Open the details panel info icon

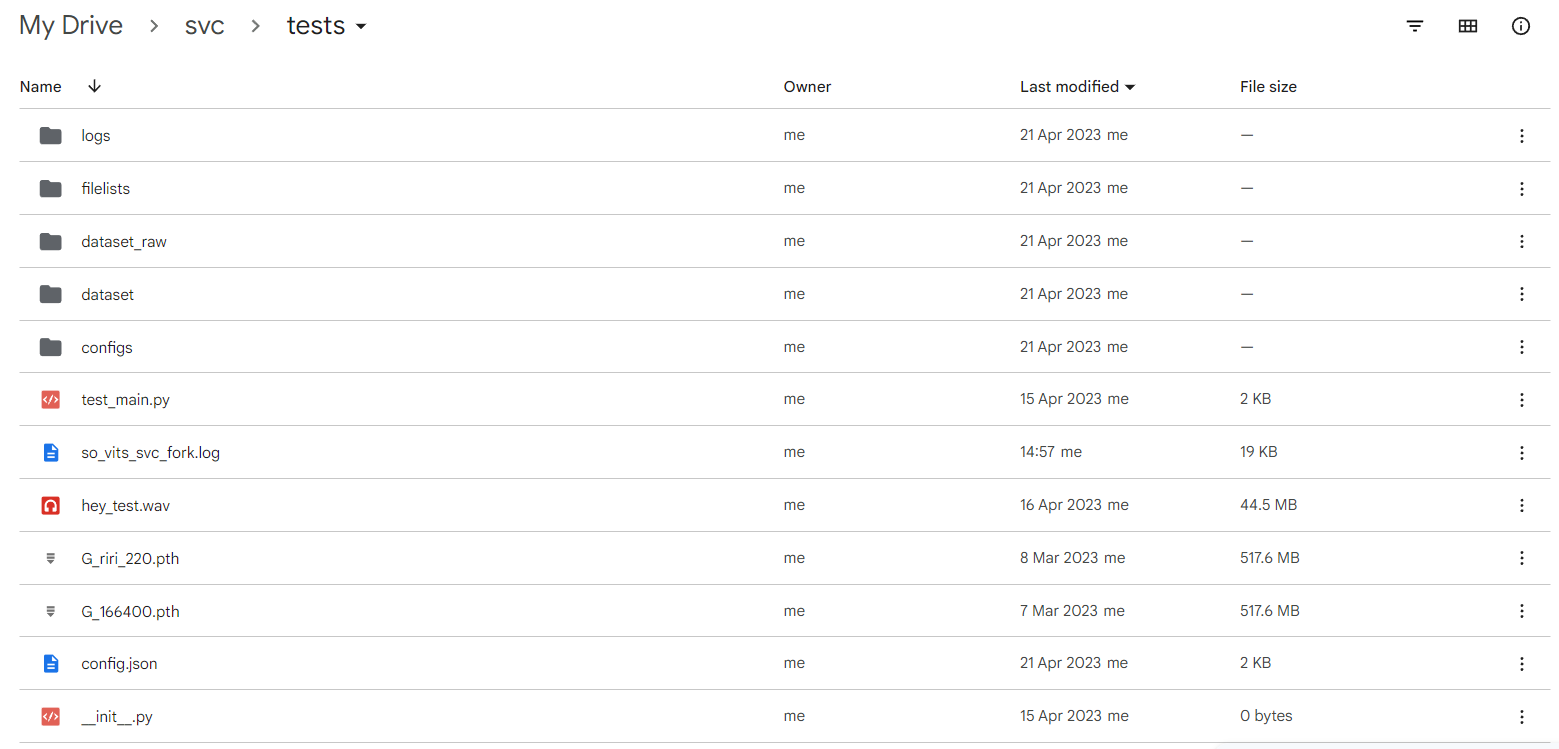coord(1520,25)
